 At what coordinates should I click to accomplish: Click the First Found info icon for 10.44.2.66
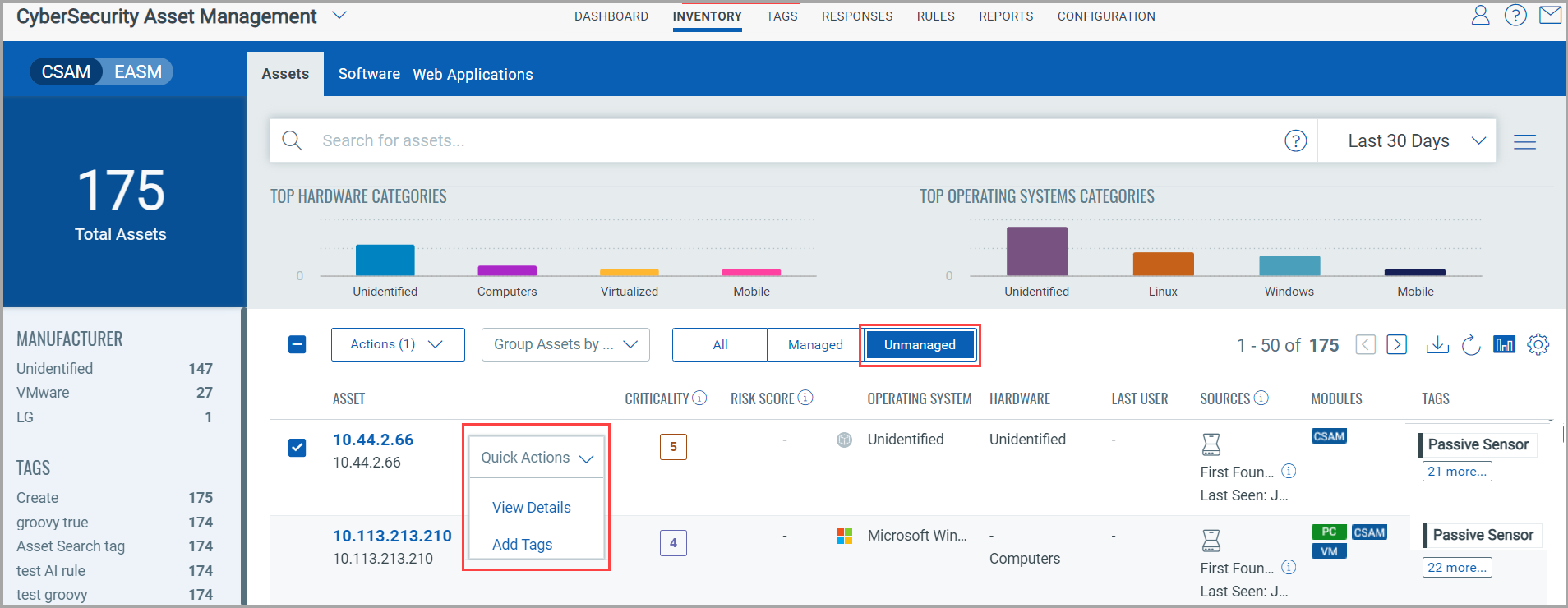click(x=1289, y=471)
